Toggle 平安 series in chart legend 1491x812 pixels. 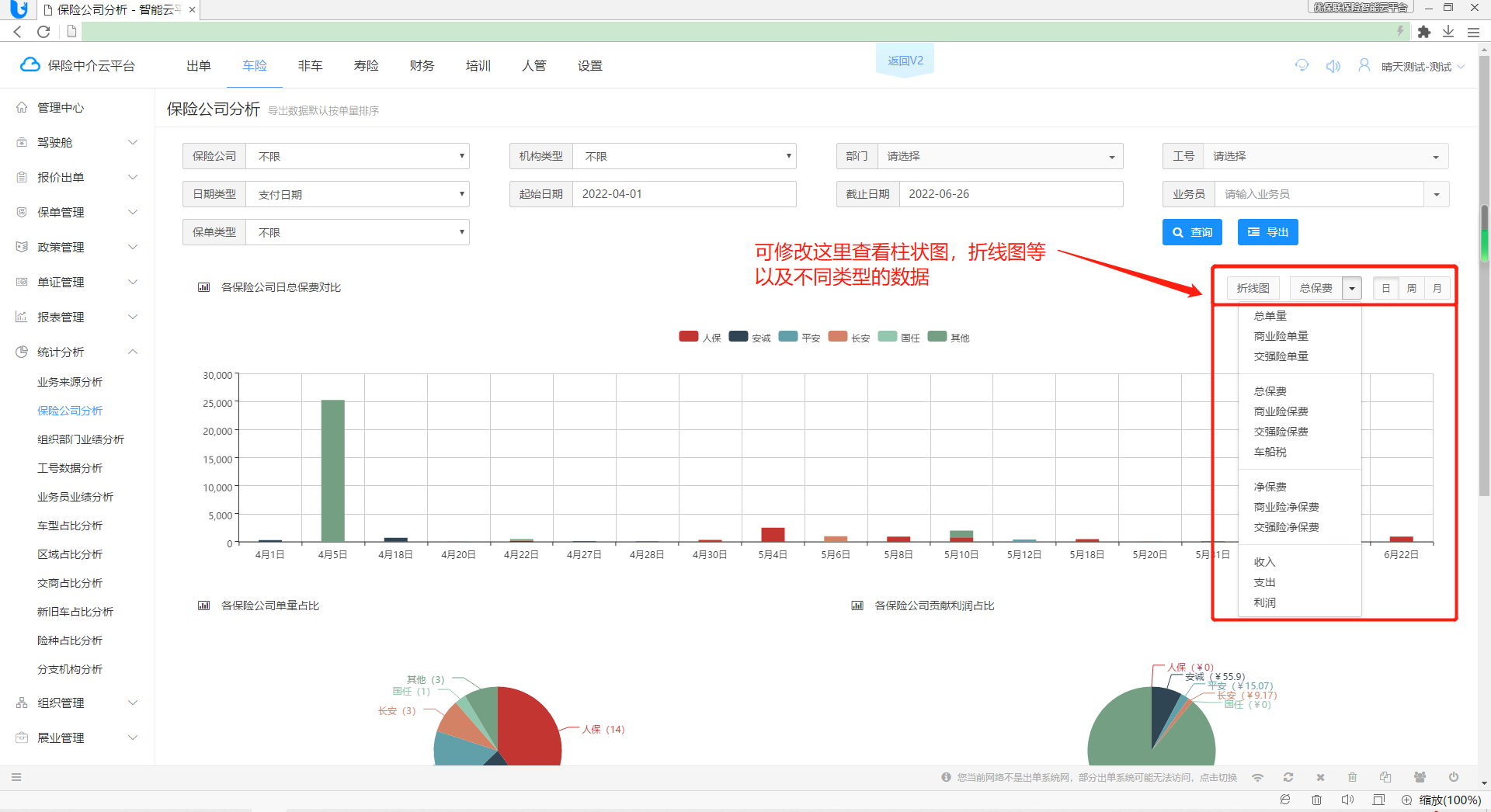click(799, 338)
